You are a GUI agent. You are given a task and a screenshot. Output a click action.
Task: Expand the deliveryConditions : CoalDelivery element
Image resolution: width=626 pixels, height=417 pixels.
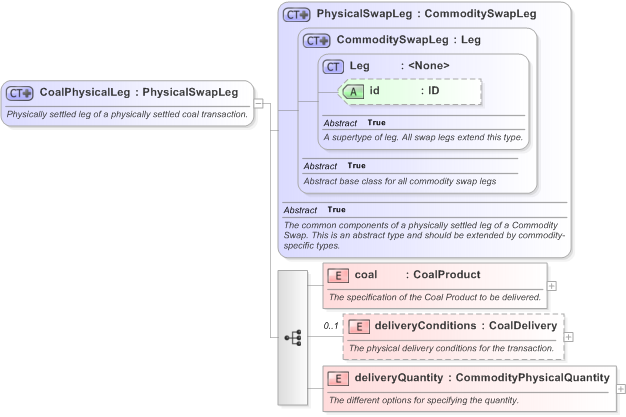click(569, 337)
